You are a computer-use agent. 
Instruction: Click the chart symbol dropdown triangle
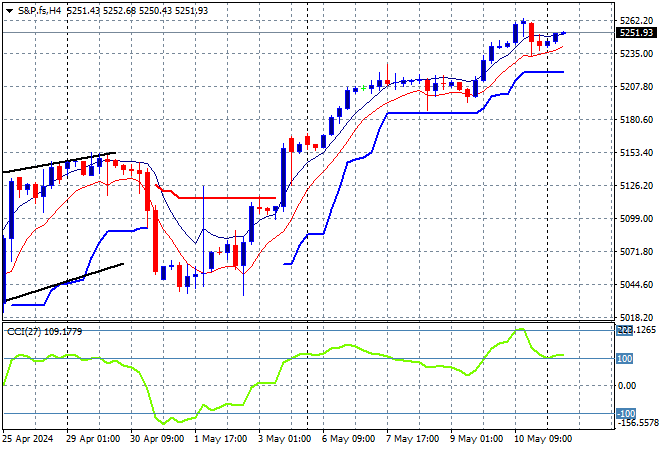(x=9, y=9)
